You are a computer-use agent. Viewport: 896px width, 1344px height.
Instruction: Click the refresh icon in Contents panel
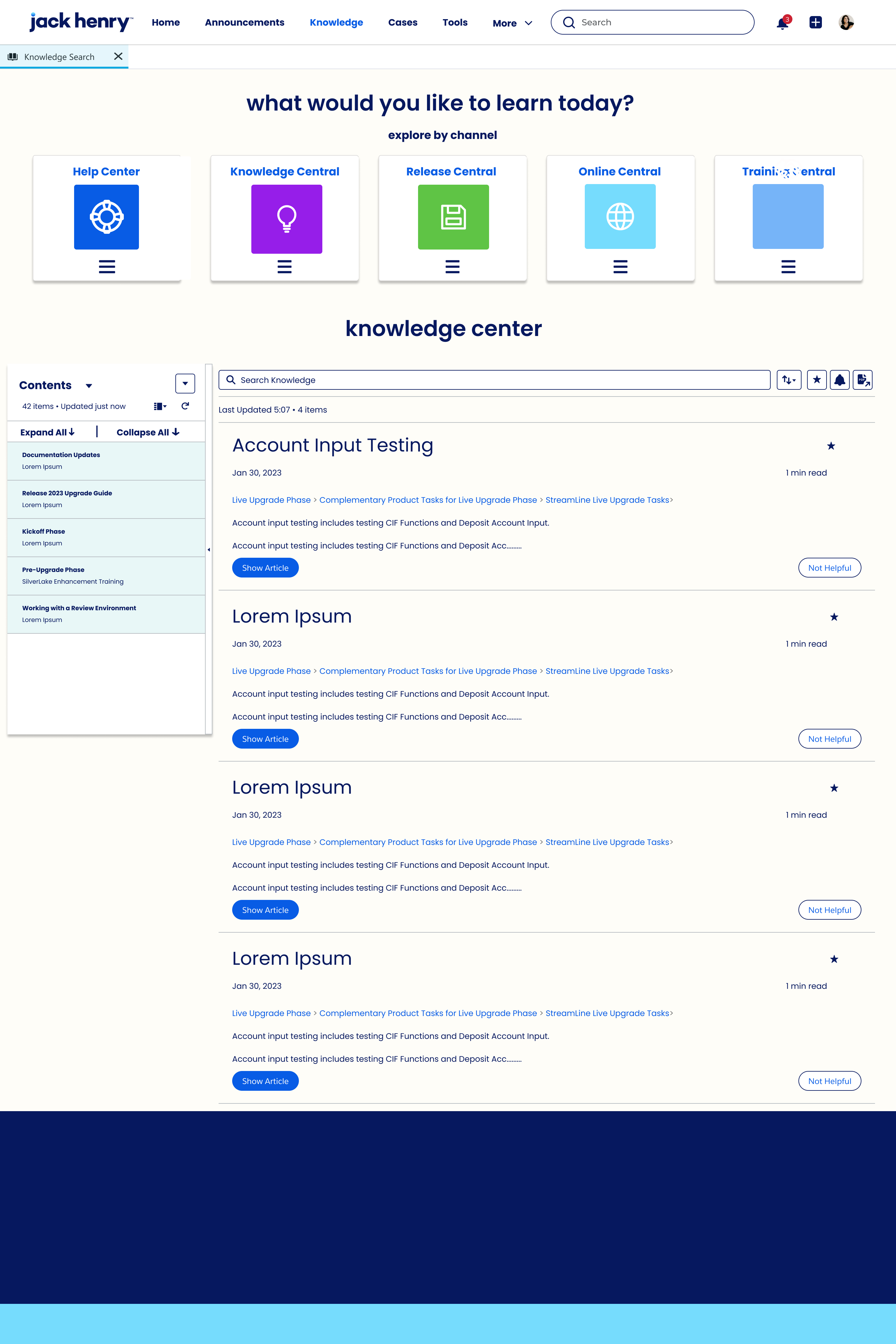(185, 406)
